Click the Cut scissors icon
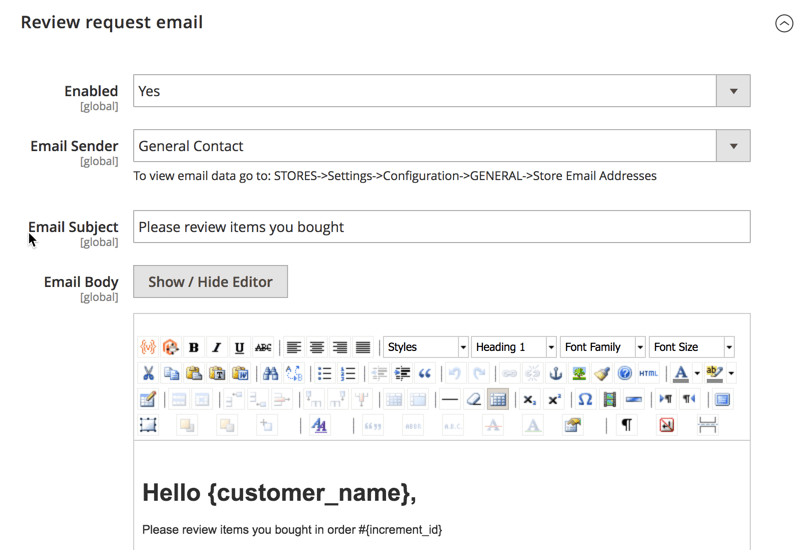This screenshot has height=550, width=804. [148, 373]
